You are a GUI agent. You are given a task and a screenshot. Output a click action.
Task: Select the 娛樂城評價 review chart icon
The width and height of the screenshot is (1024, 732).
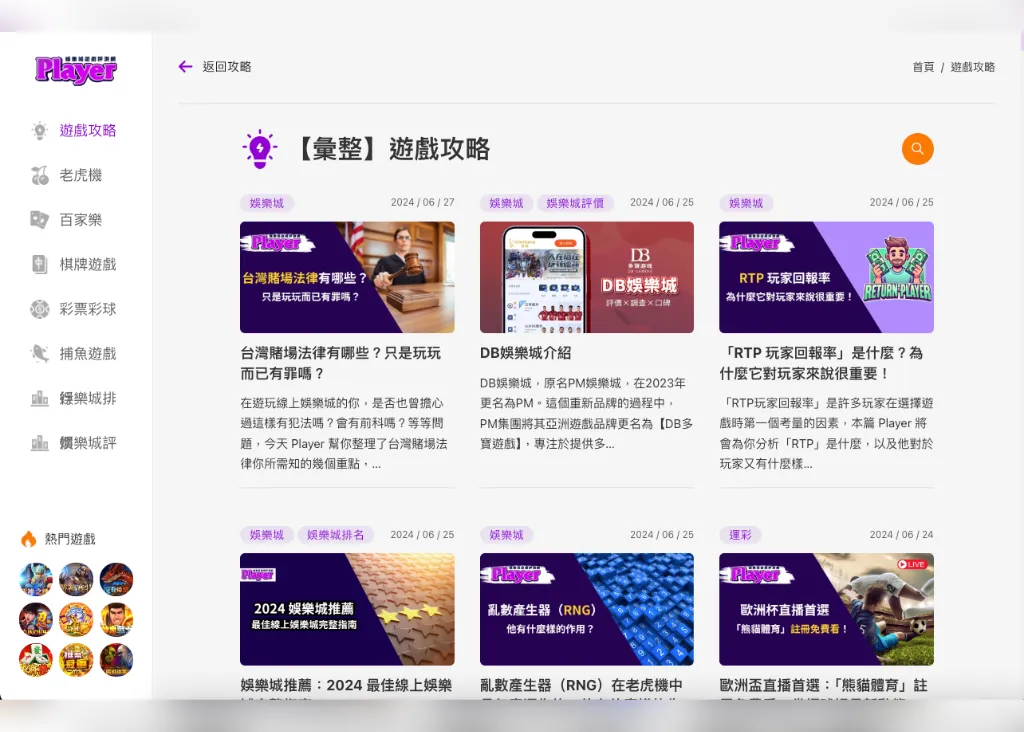click(x=40, y=443)
